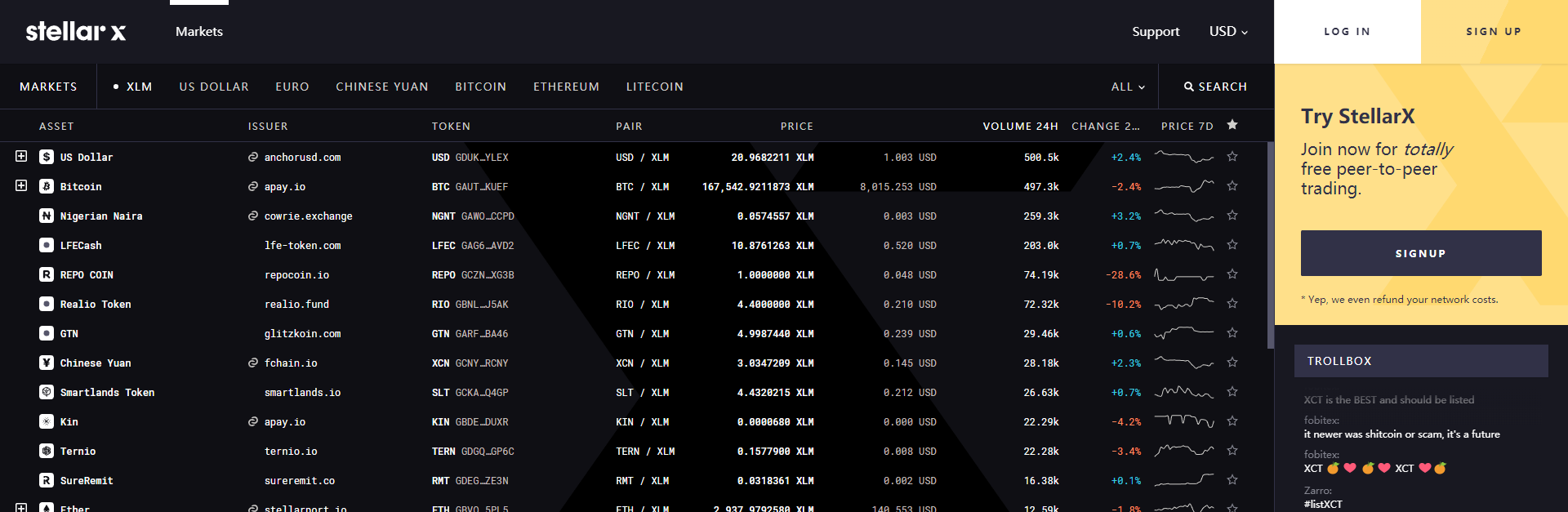1568x512 pixels.
Task: Click the Smartlands Token asset icon
Action: 47,392
